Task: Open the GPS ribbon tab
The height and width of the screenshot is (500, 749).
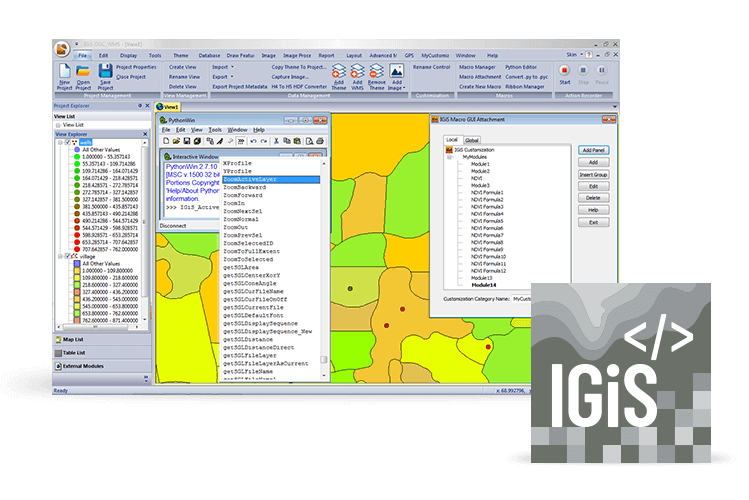Action: (409, 55)
